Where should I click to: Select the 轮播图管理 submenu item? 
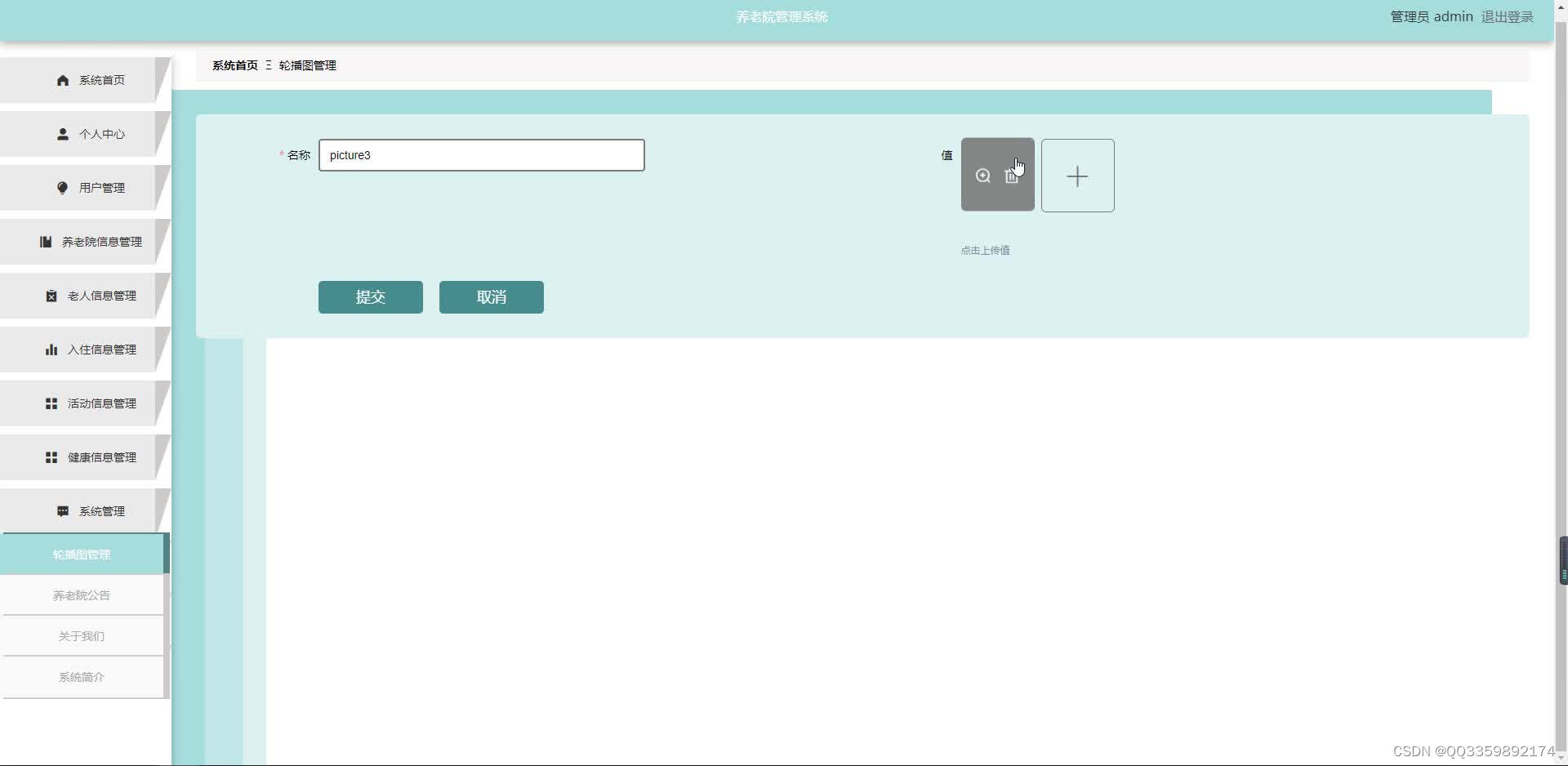click(83, 554)
